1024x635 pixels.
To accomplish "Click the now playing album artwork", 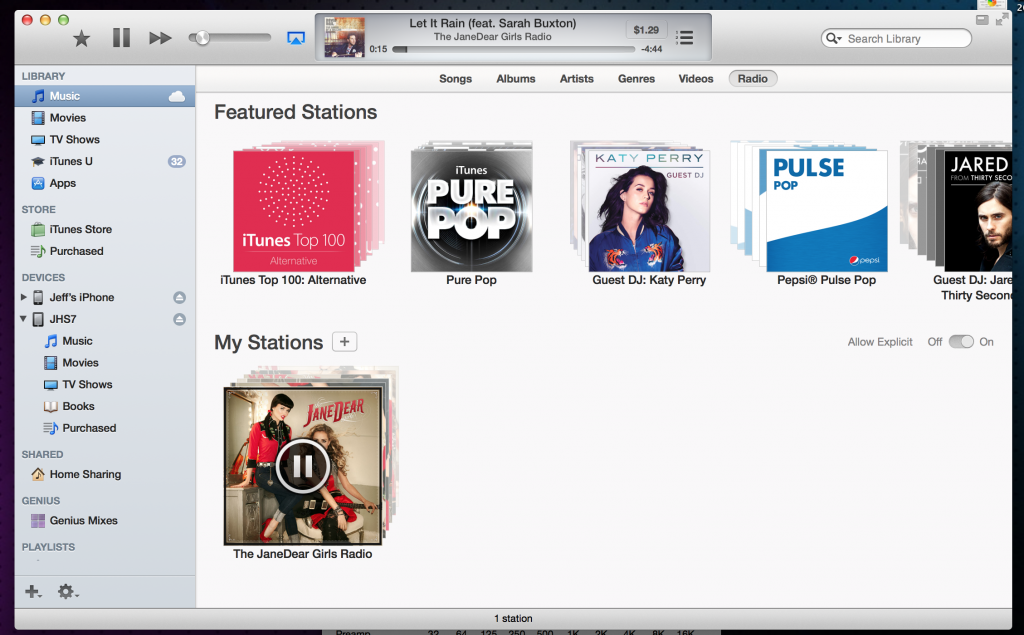I will pyautogui.click(x=344, y=37).
